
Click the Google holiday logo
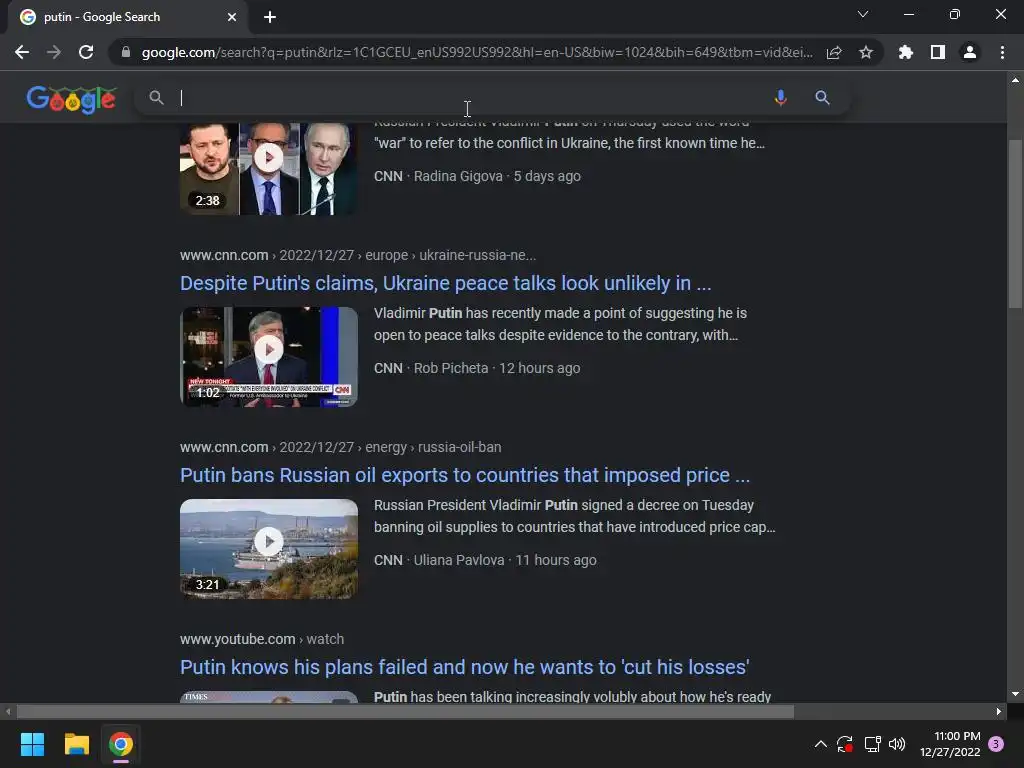71,99
